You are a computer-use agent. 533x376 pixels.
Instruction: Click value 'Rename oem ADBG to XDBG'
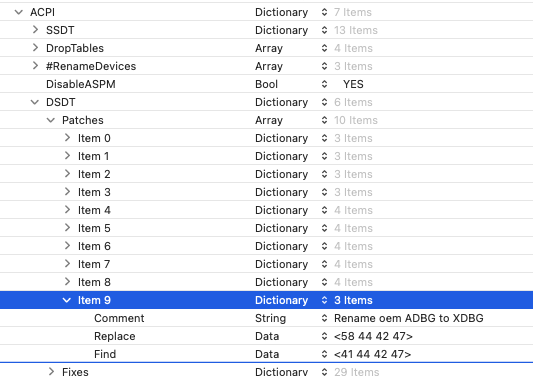[x=409, y=319]
